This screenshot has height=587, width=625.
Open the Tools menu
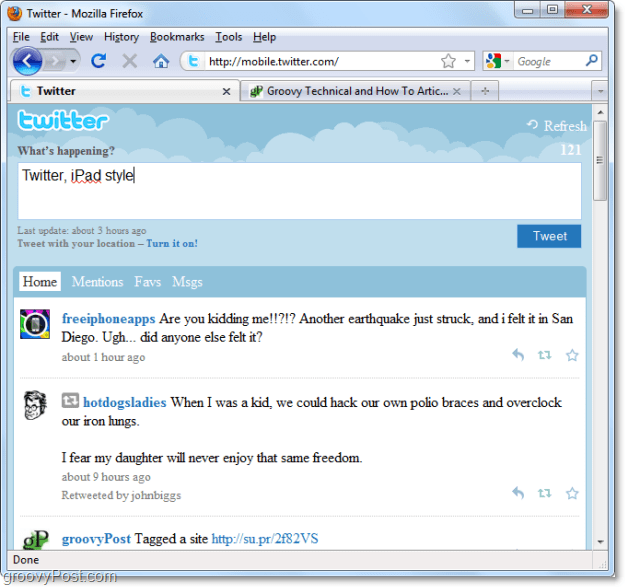[229, 37]
